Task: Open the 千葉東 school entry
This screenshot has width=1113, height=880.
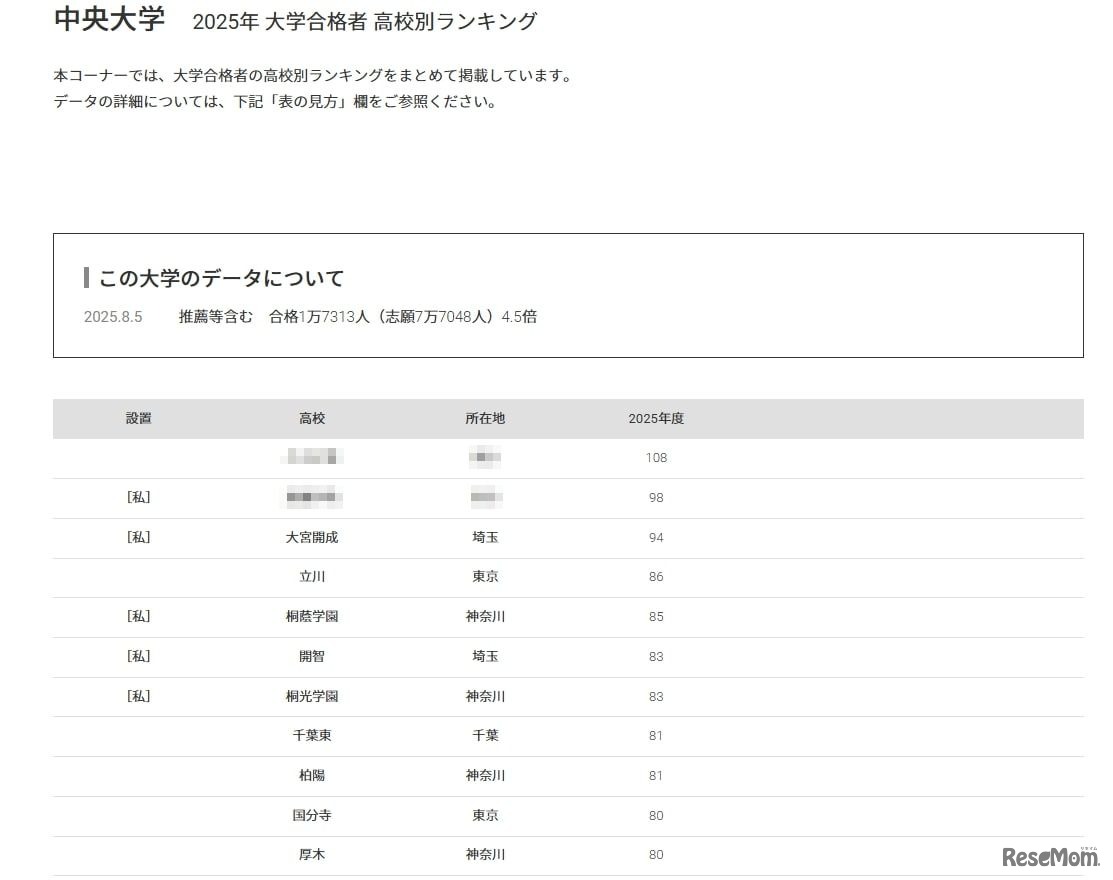Action: pyautogui.click(x=313, y=735)
